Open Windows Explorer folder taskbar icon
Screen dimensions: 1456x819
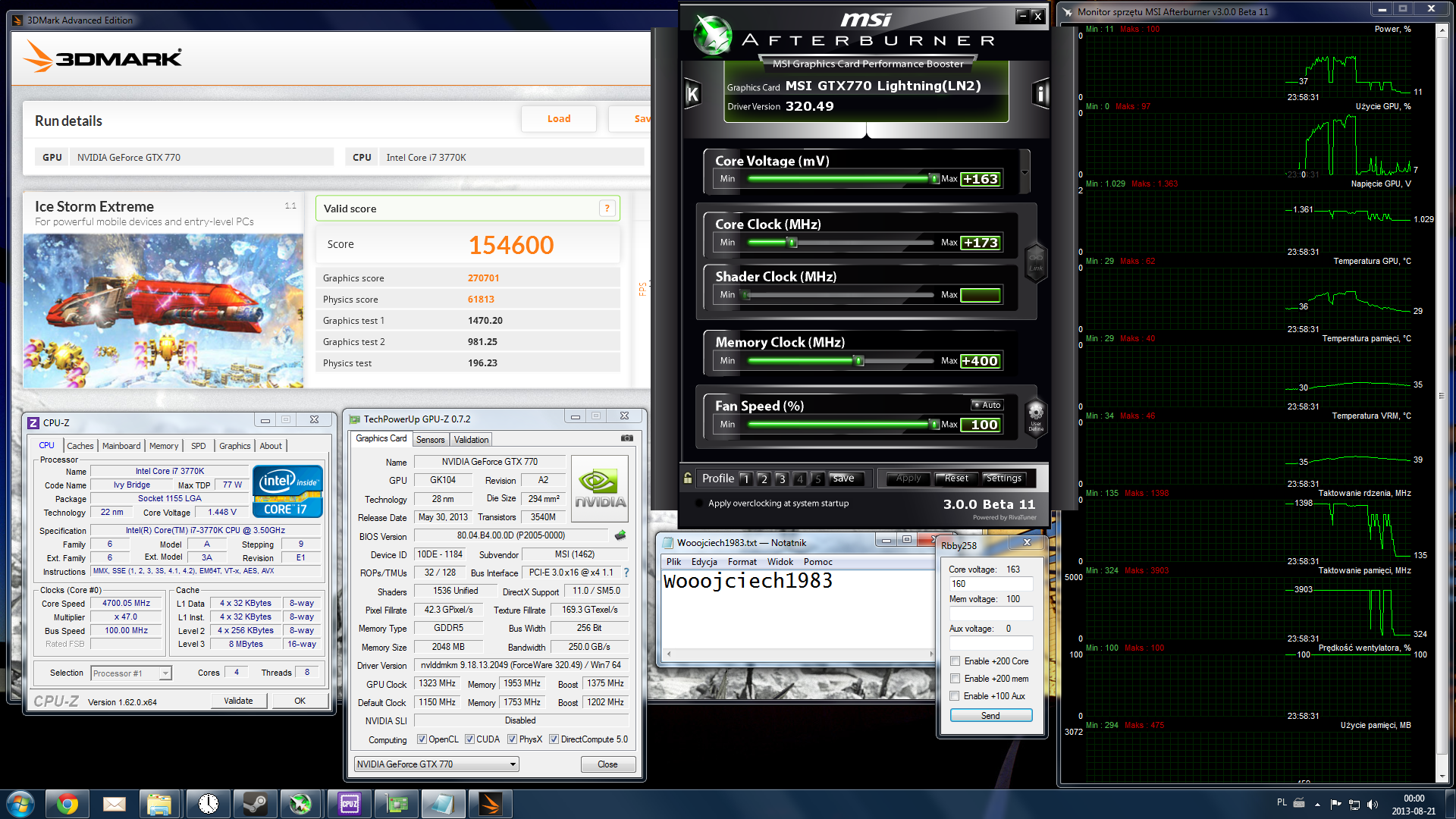161,804
